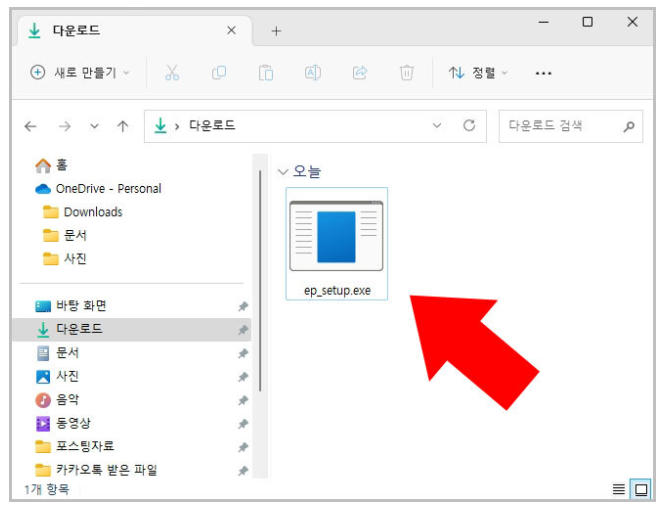Close the 다운로드 tab
Screen dimensions: 661x510
231,30
